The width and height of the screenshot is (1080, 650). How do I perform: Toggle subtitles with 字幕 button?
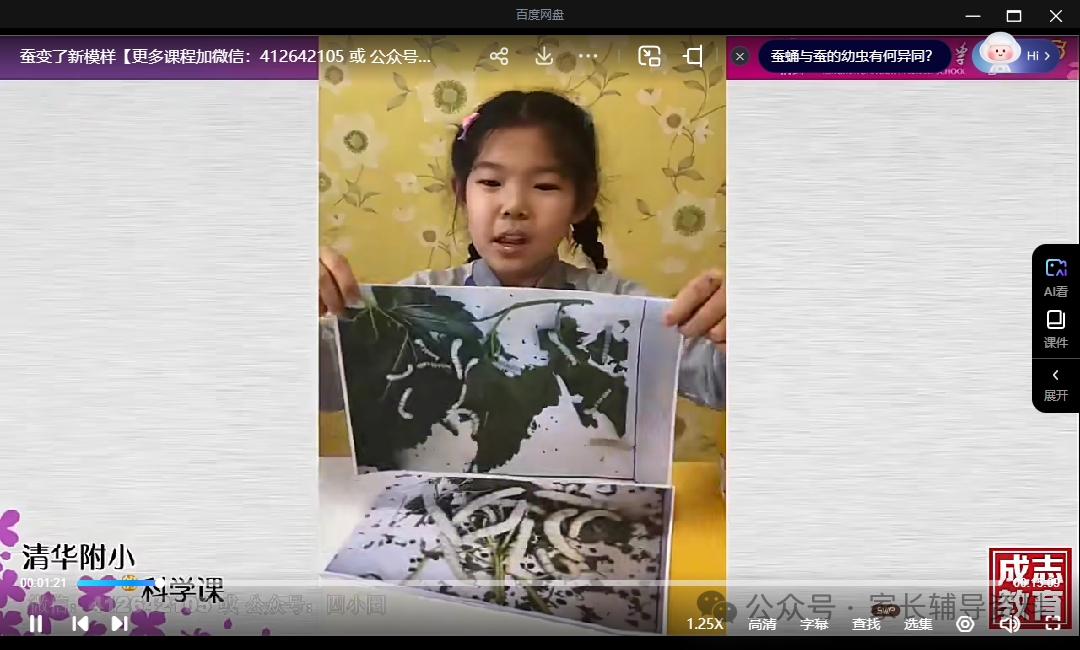pyautogui.click(x=814, y=624)
